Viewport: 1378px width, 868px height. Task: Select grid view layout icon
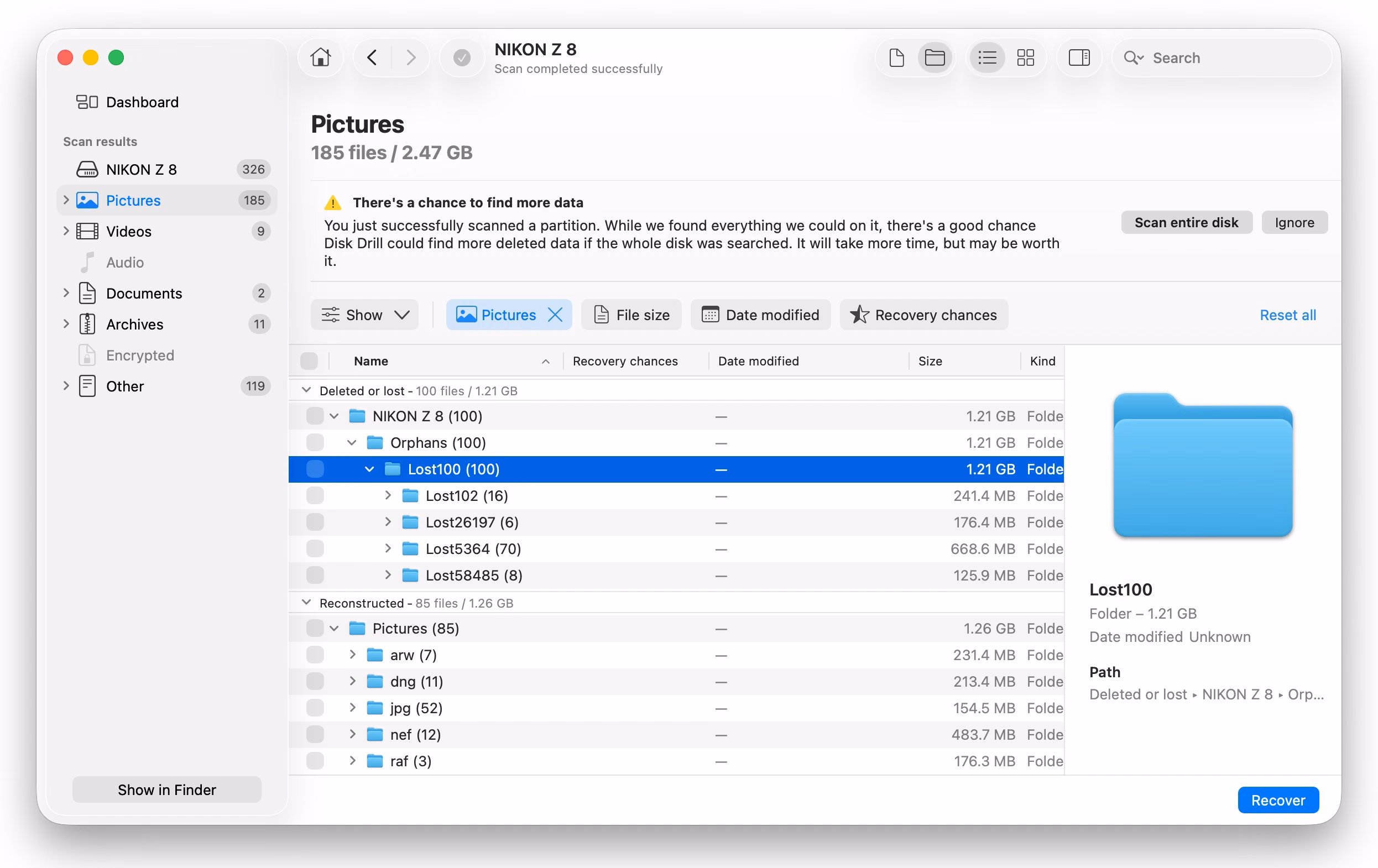[1025, 57]
